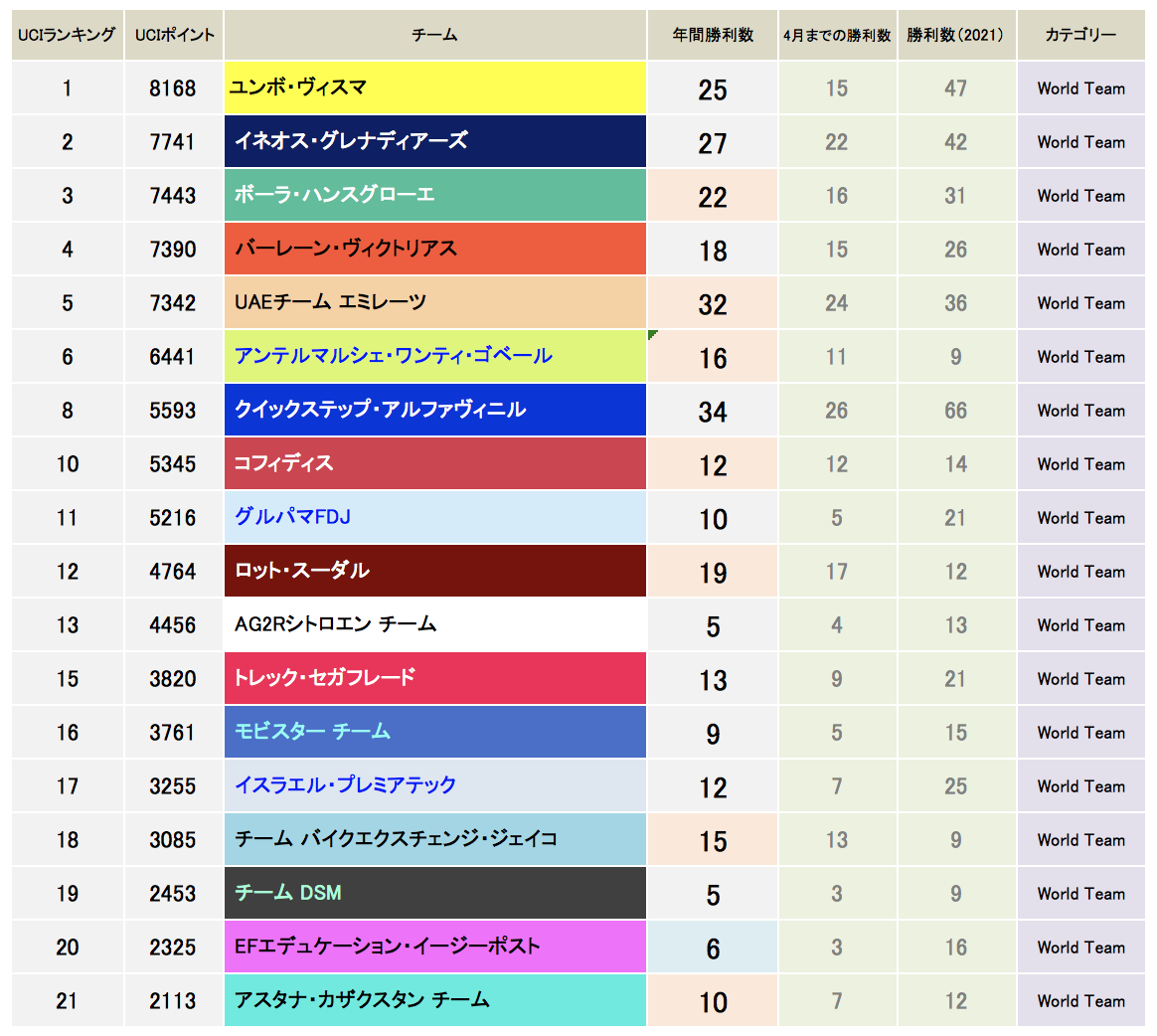Screen dimensions: 1157x1036
Task: Click the 4月までの勝利数 column header
Action: pos(838,35)
